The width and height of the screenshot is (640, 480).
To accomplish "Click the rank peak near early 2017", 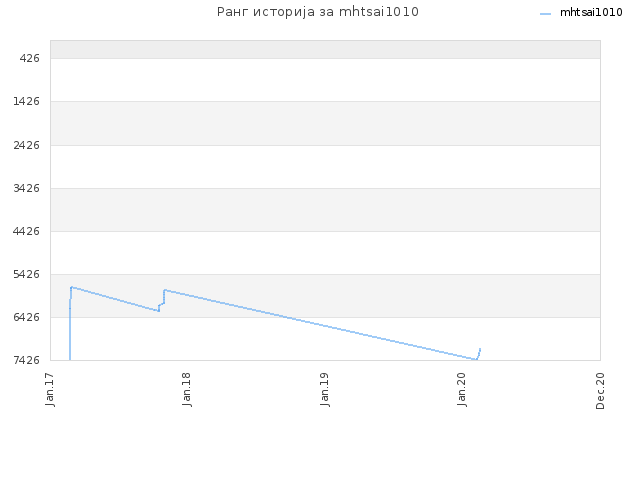I will tap(71, 287).
